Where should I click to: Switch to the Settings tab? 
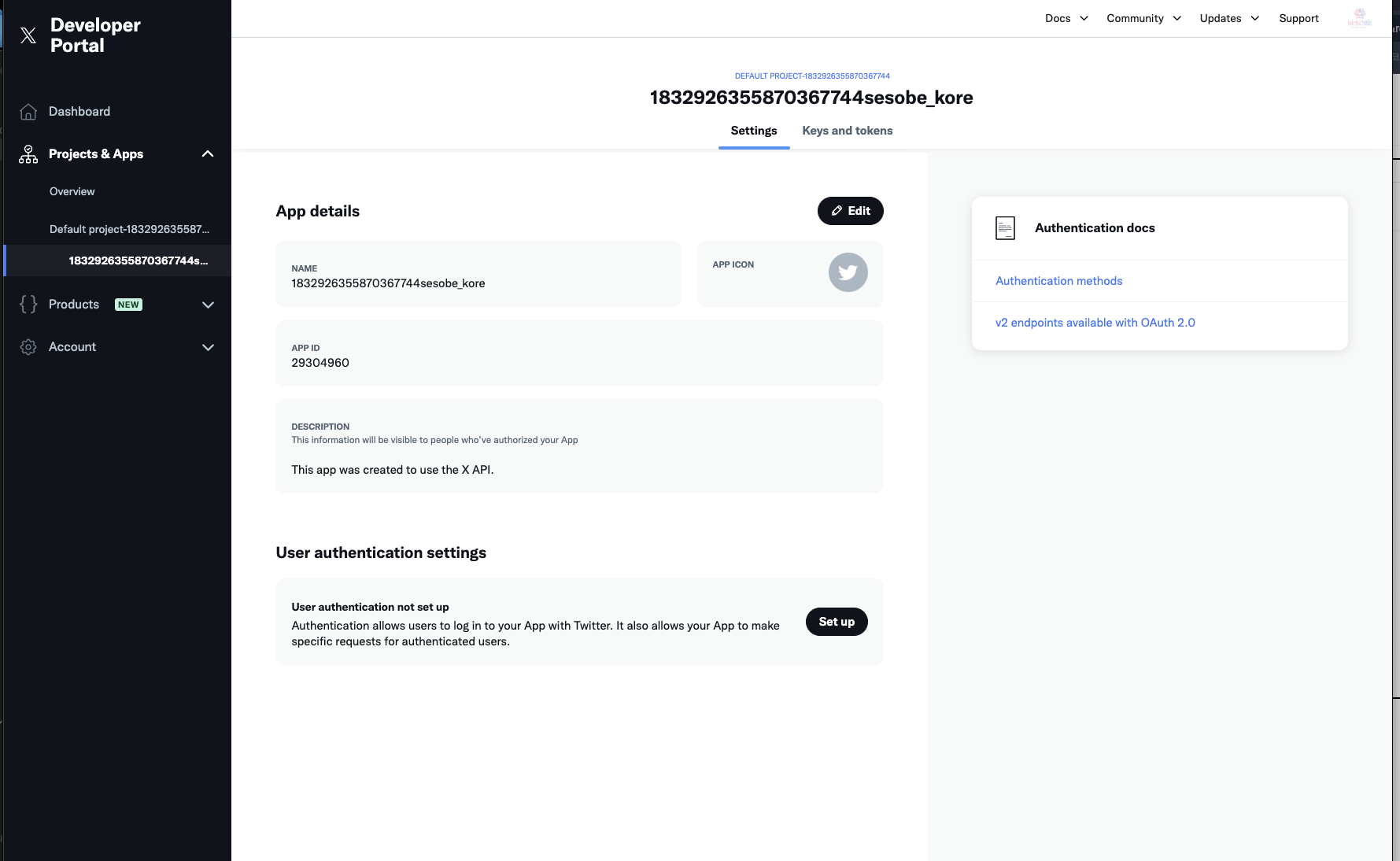tap(754, 131)
